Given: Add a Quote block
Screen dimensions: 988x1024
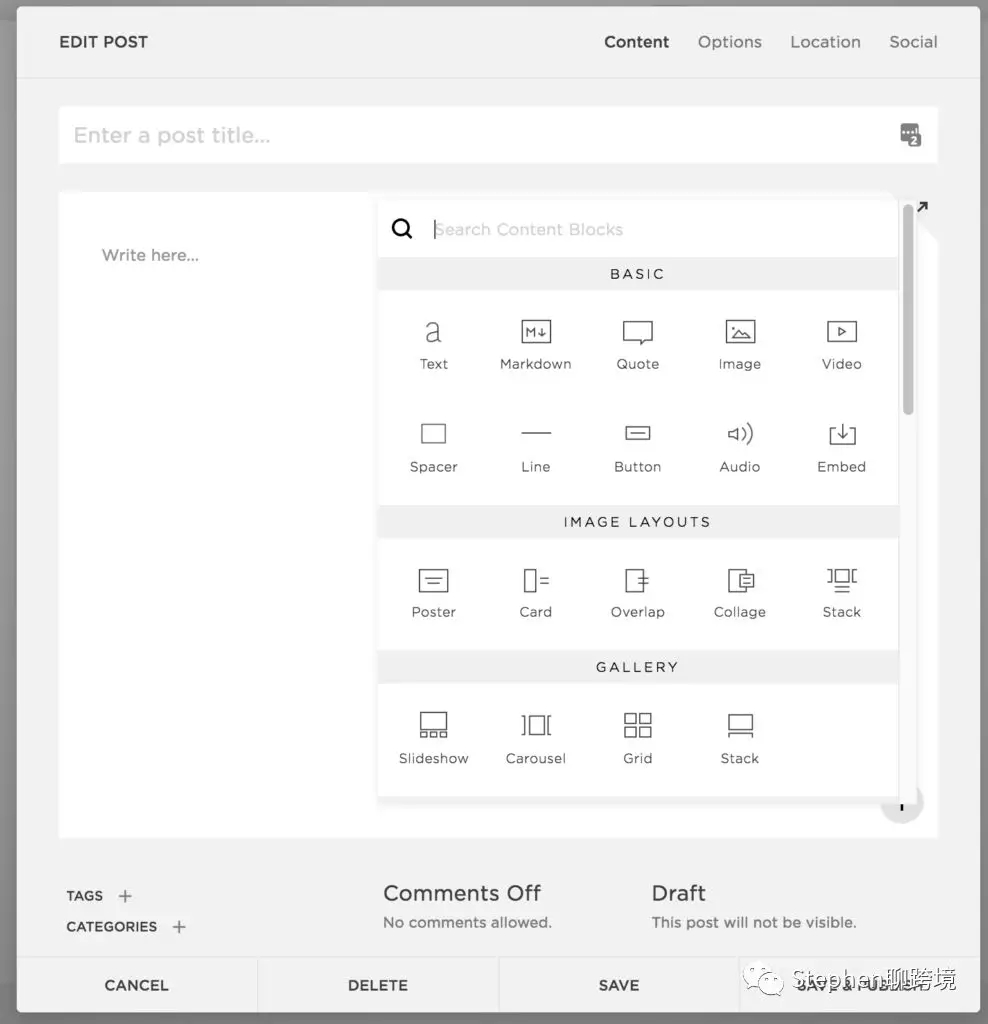Looking at the screenshot, I should 637,340.
